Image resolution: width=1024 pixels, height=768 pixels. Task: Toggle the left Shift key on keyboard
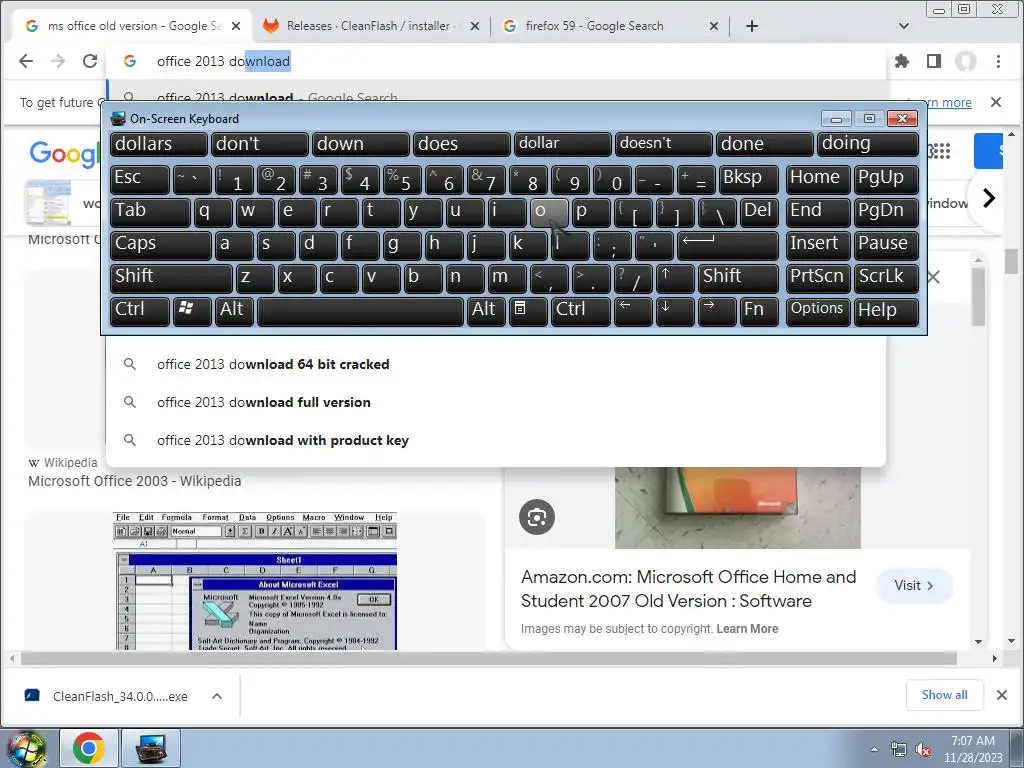171,278
